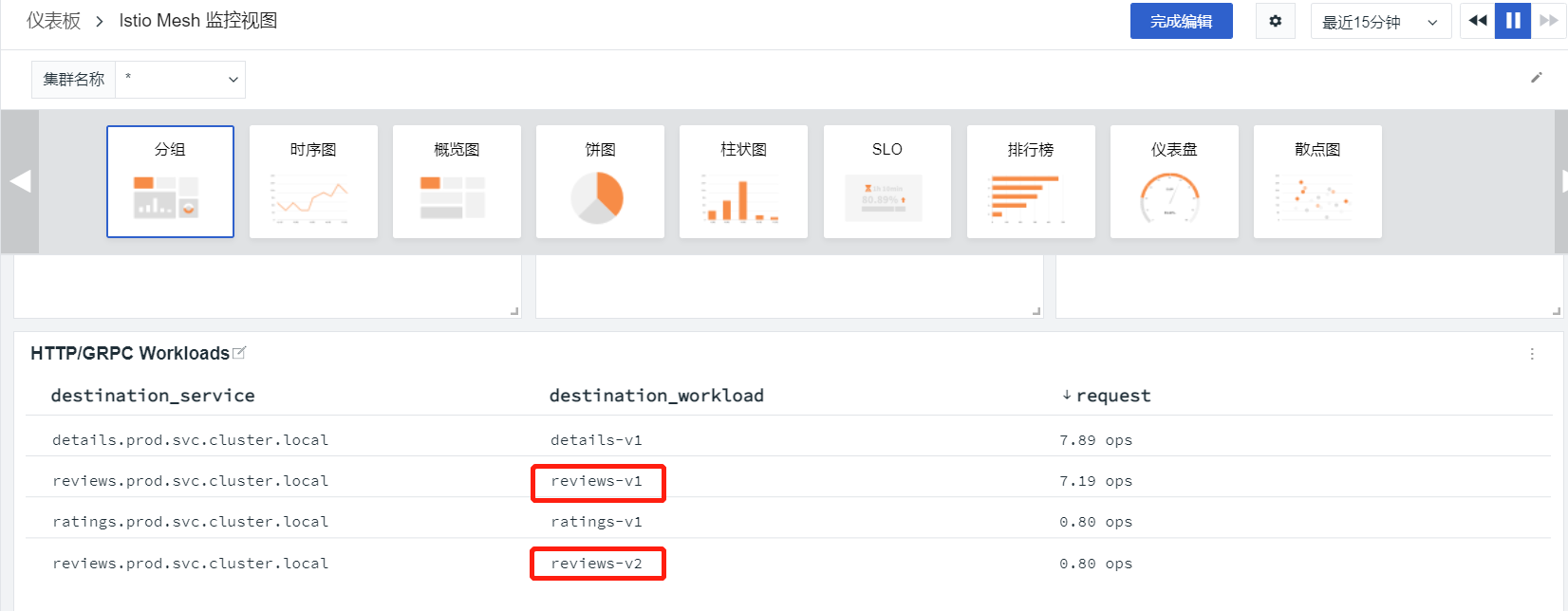
Task: Go to 仪表板 breadcrumb link
Action: (53, 21)
